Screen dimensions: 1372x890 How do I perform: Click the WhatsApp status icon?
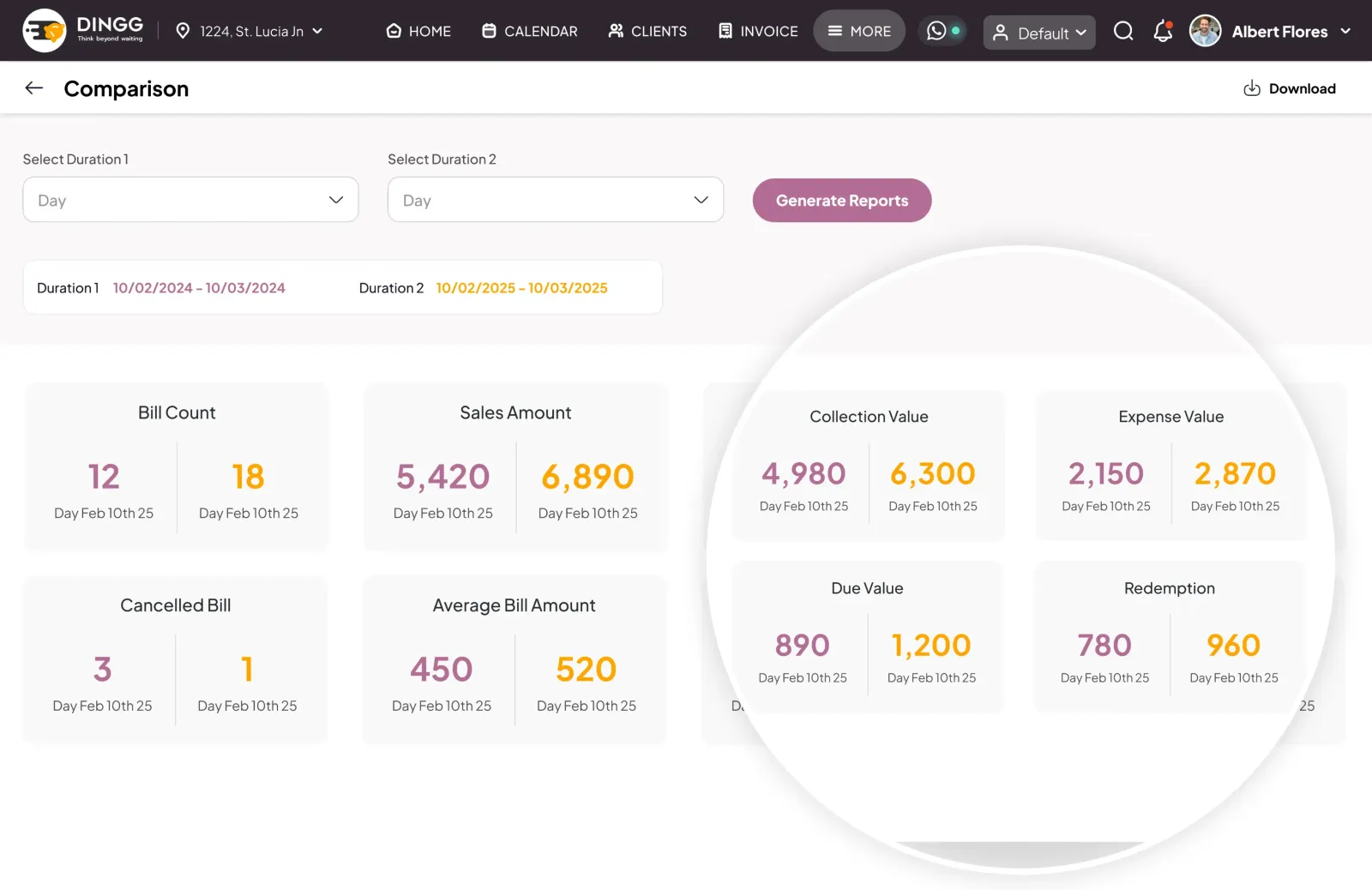click(x=942, y=31)
